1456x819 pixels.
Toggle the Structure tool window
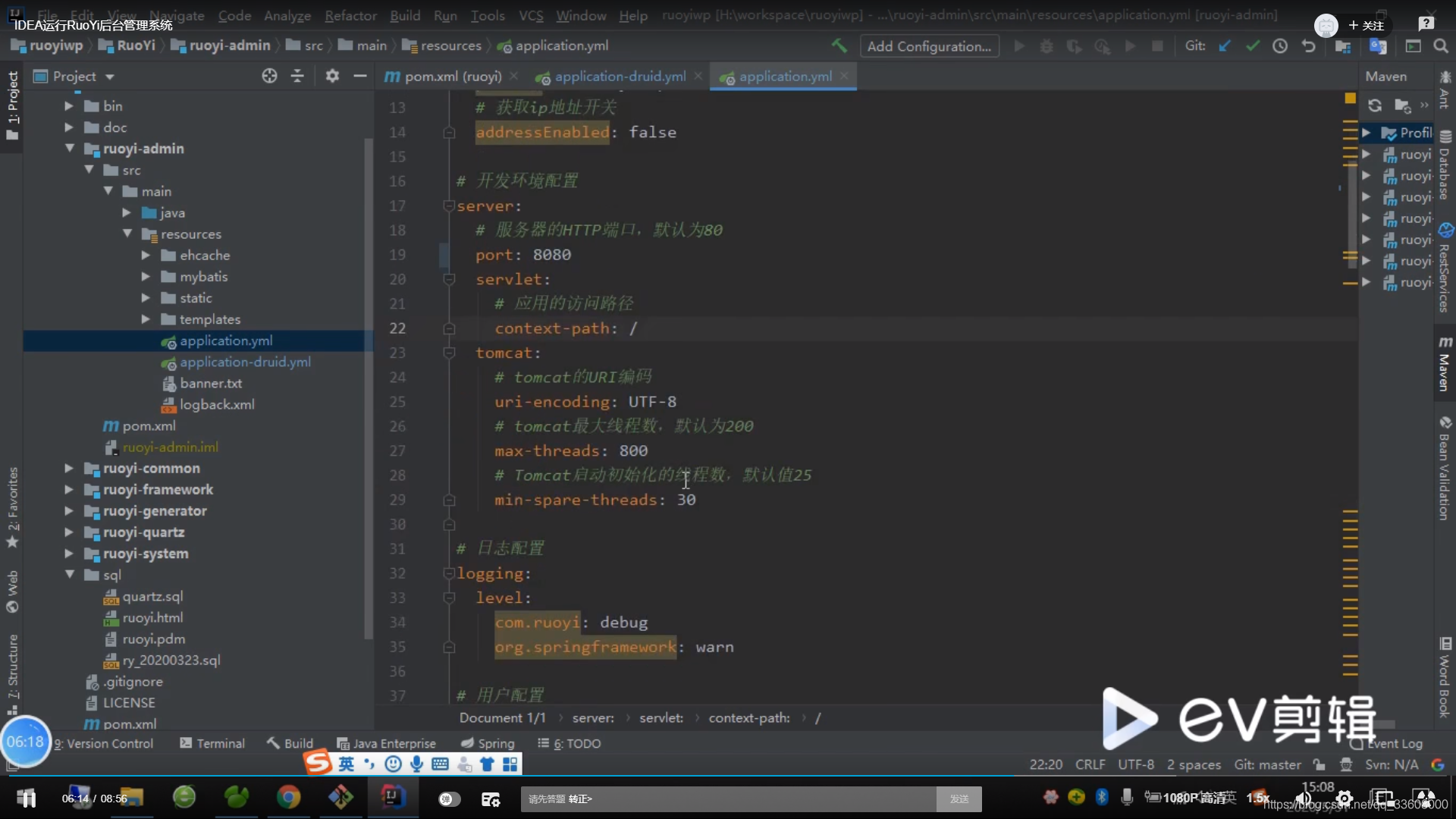[12, 674]
